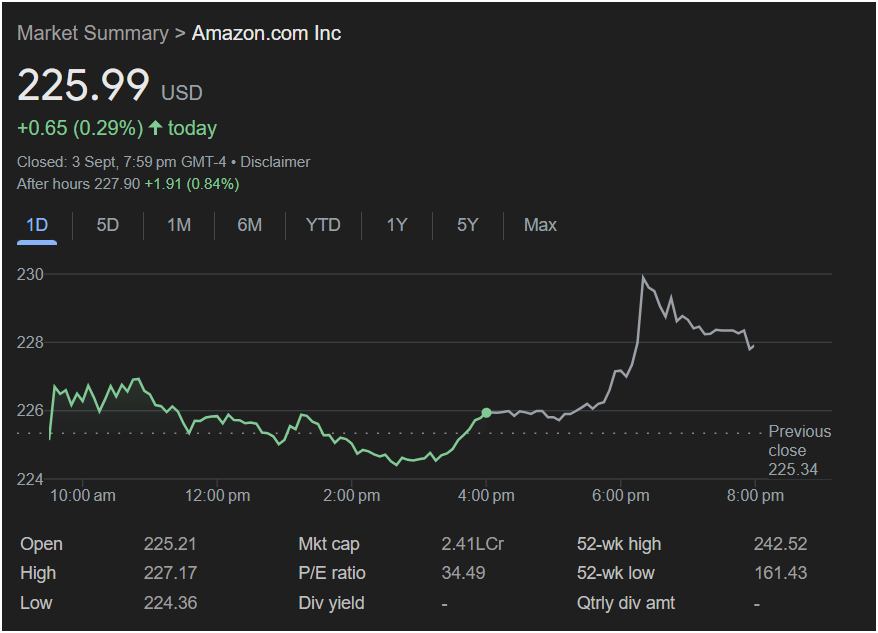
Task: Open the Market Summary breadcrumb link
Action: point(92,34)
